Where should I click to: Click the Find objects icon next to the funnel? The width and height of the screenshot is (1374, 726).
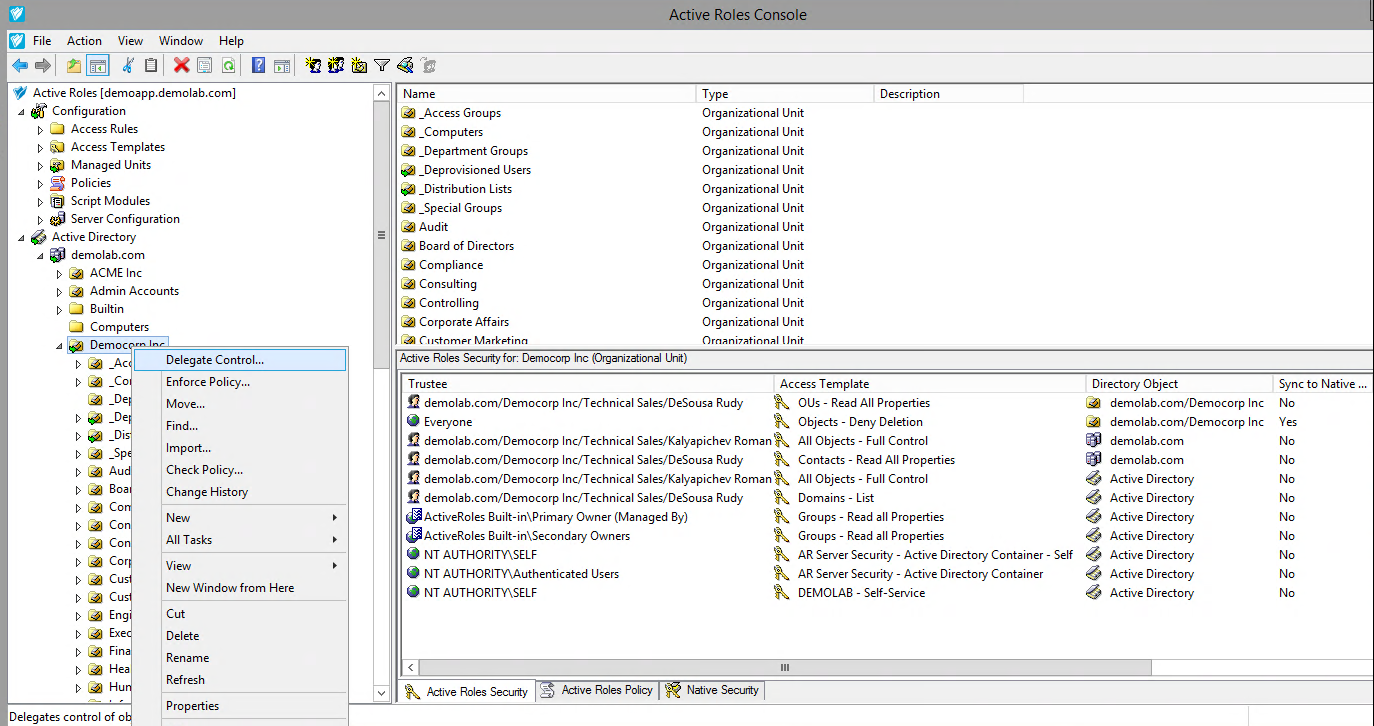click(405, 66)
